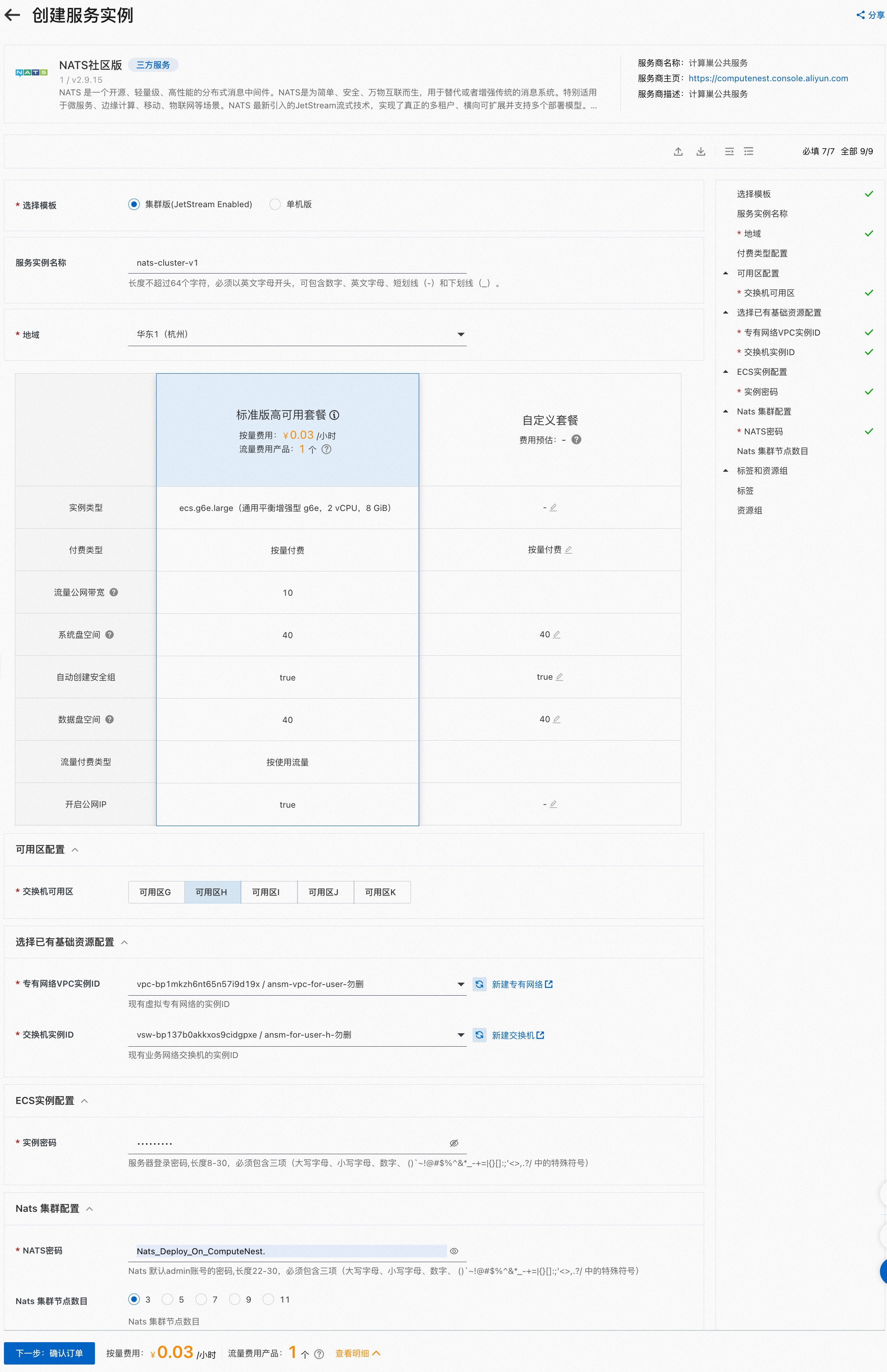The width and height of the screenshot is (887, 1372).
Task: Select 单机版 template
Action: (x=275, y=204)
